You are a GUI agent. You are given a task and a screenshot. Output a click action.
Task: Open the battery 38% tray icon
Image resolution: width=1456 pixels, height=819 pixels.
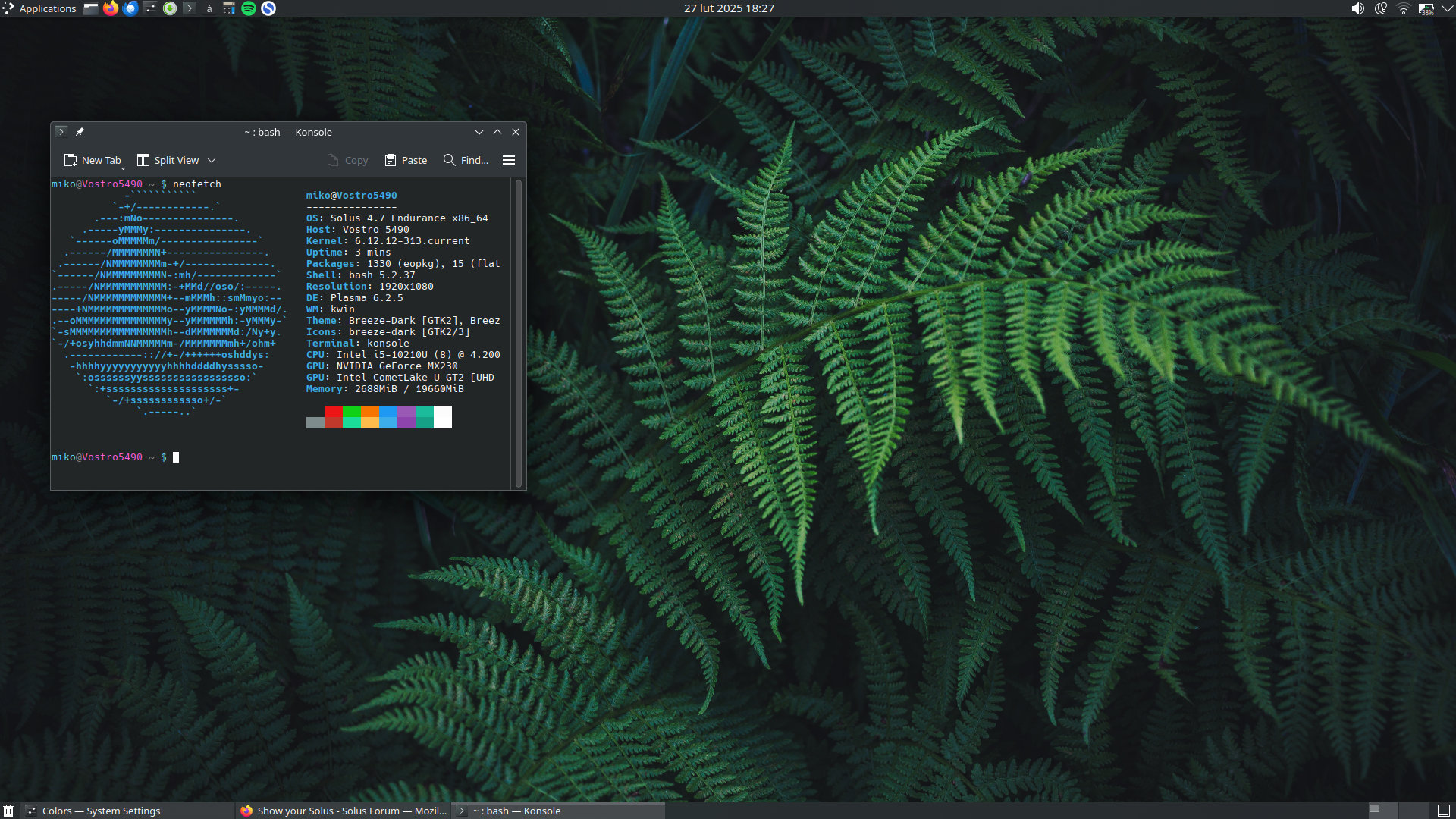[x=1426, y=8]
